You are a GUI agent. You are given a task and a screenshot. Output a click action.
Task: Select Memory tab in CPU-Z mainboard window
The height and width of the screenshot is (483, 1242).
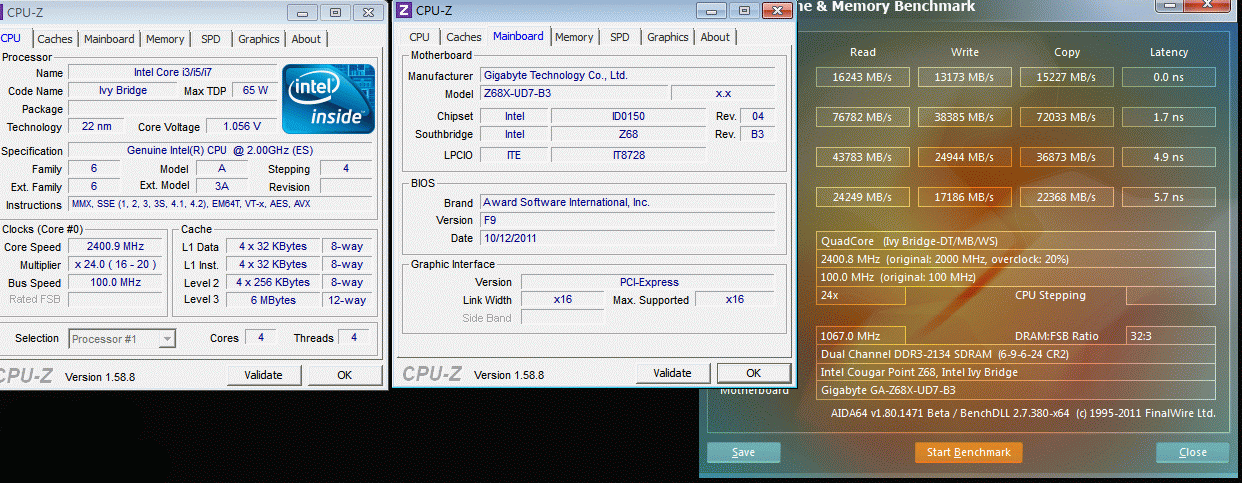[x=574, y=37]
